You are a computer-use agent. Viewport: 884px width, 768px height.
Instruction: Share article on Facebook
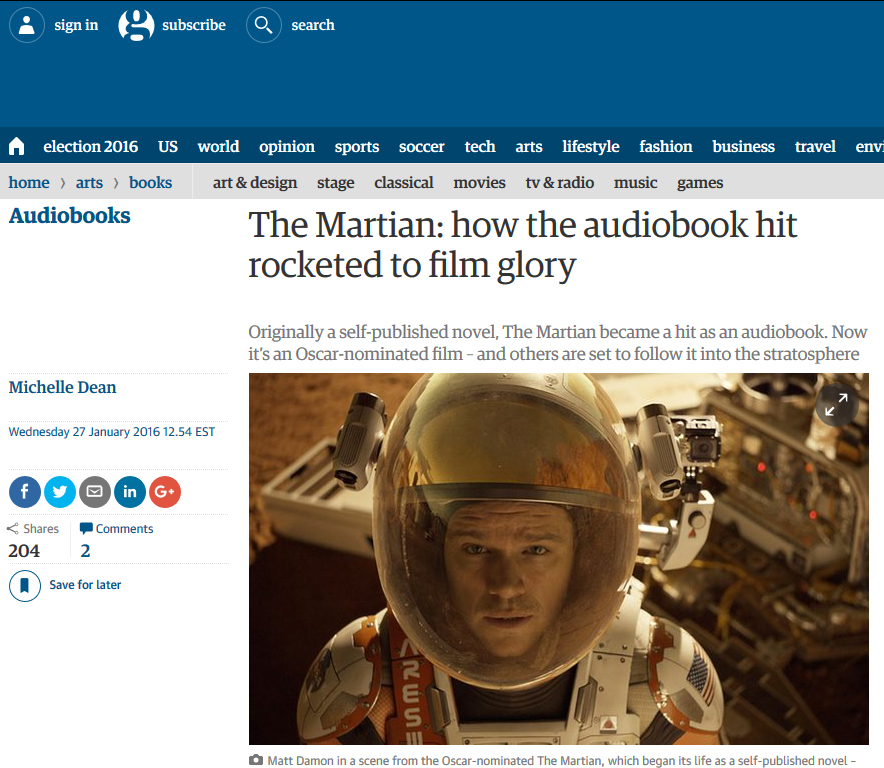point(25,492)
